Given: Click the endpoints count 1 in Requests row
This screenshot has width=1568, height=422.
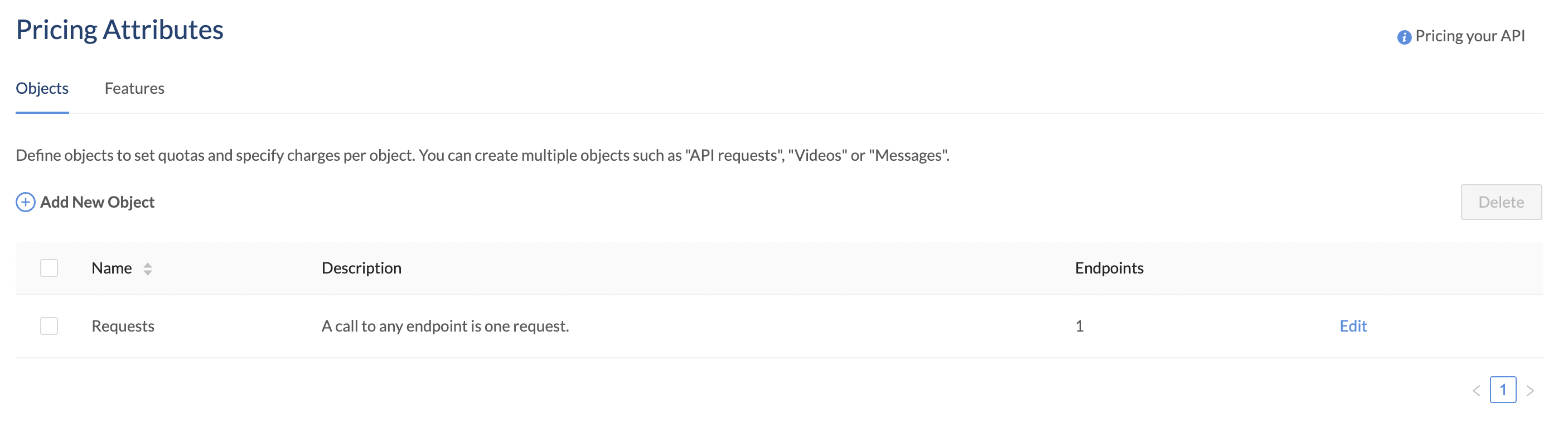Looking at the screenshot, I should tap(1079, 326).
